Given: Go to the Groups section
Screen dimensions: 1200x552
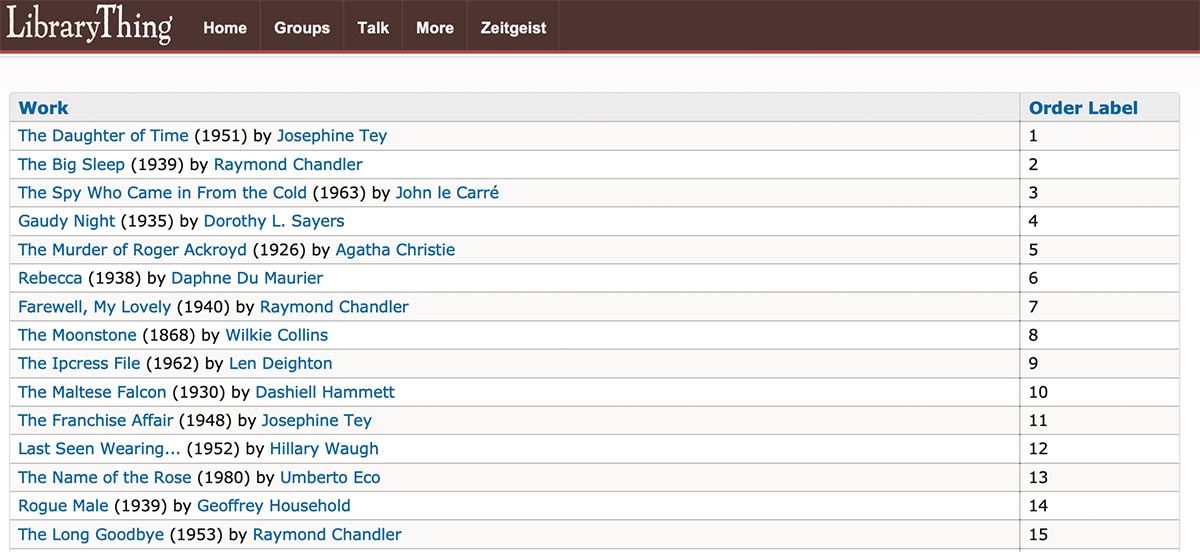Looking at the screenshot, I should (302, 28).
